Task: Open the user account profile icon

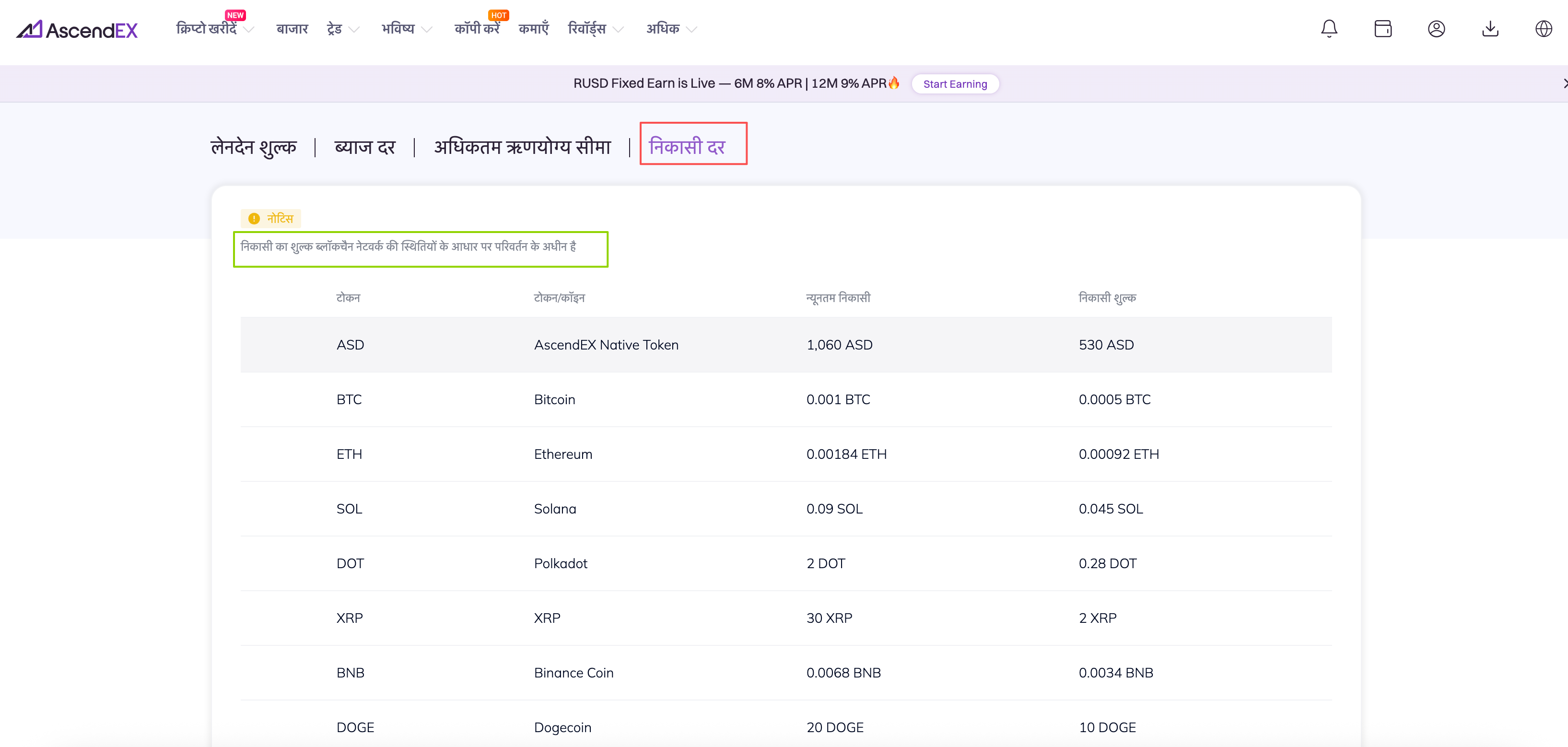Action: pyautogui.click(x=1436, y=29)
